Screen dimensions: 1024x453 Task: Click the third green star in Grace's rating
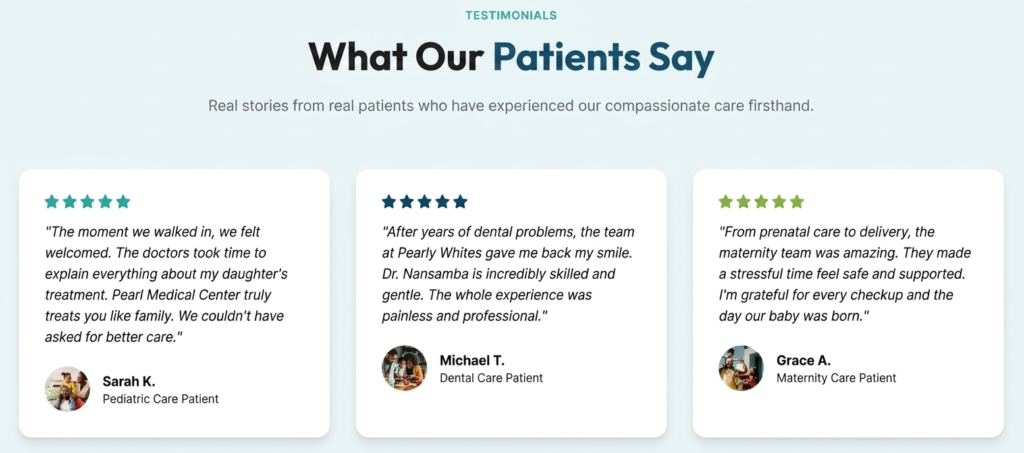(761, 202)
